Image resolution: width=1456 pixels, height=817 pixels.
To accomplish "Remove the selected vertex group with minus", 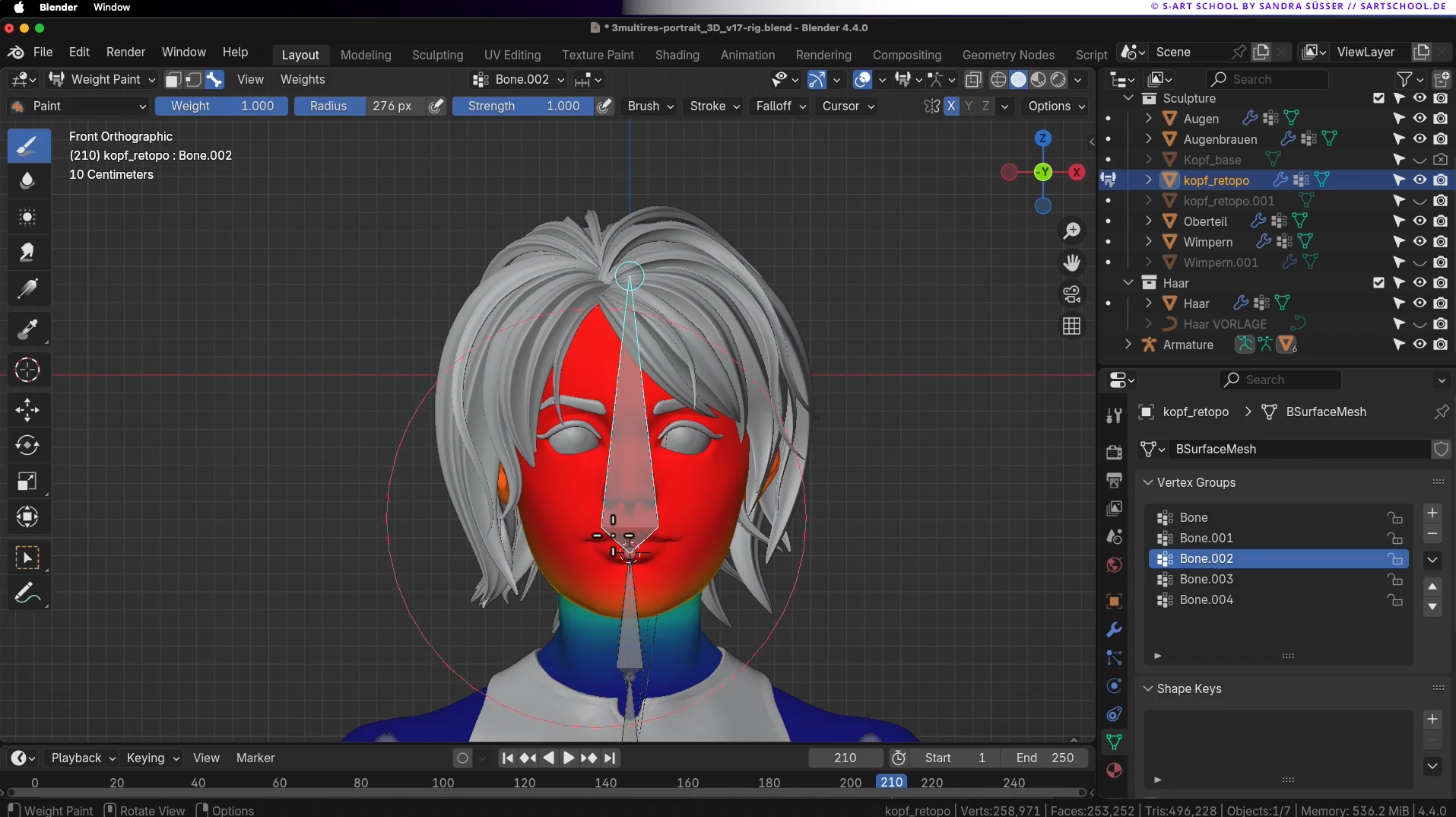I will point(1432,534).
